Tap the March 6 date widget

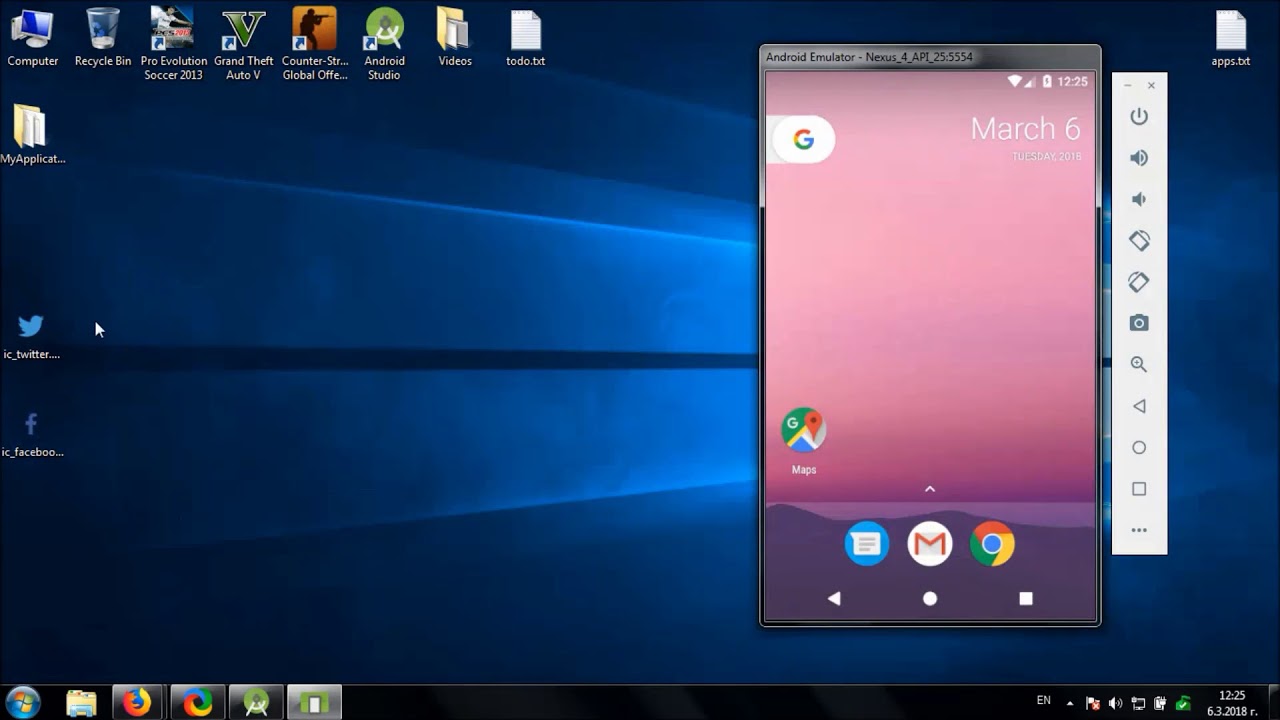coord(1025,137)
